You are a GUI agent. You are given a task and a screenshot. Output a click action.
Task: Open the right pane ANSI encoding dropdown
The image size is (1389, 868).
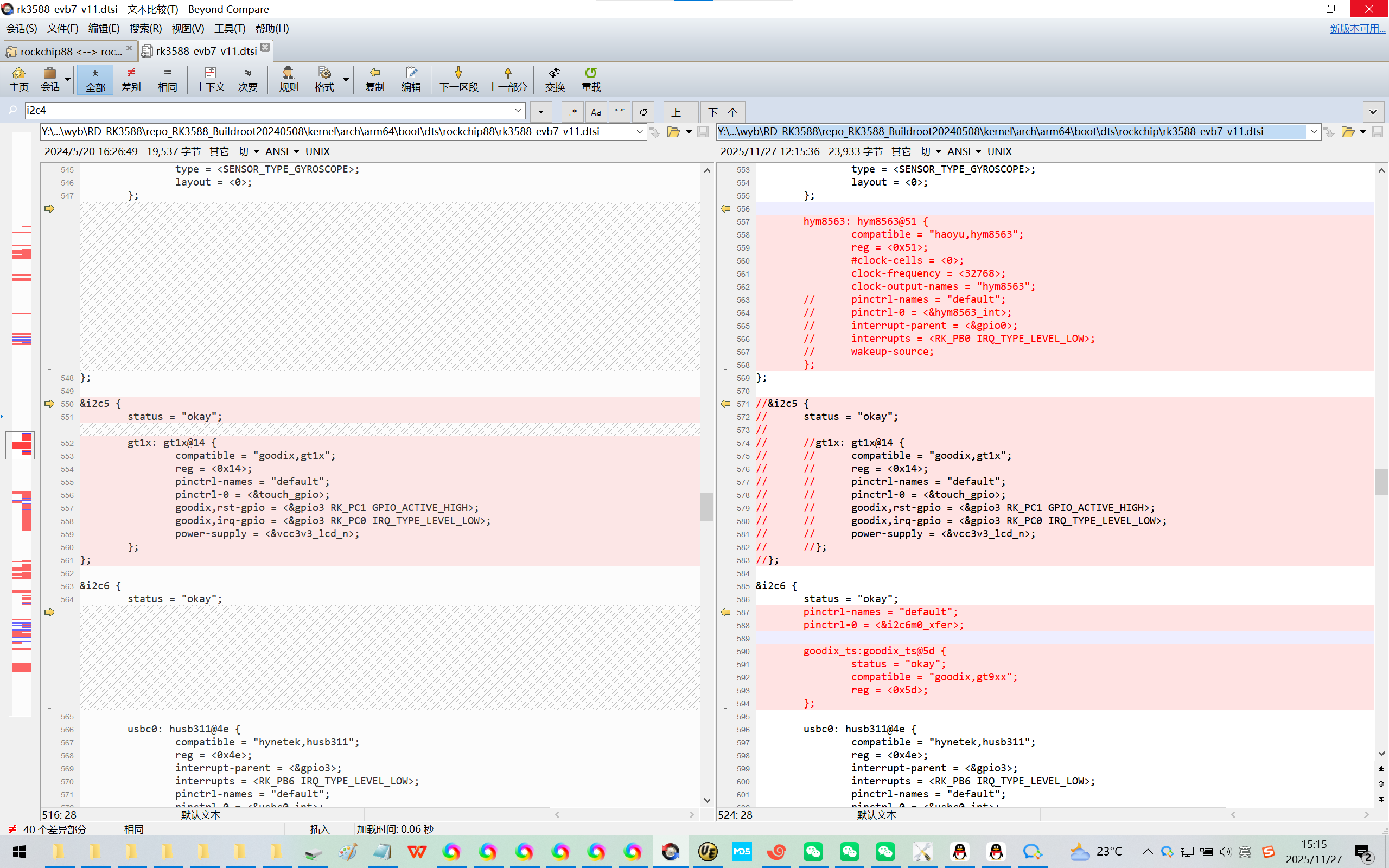(x=978, y=151)
